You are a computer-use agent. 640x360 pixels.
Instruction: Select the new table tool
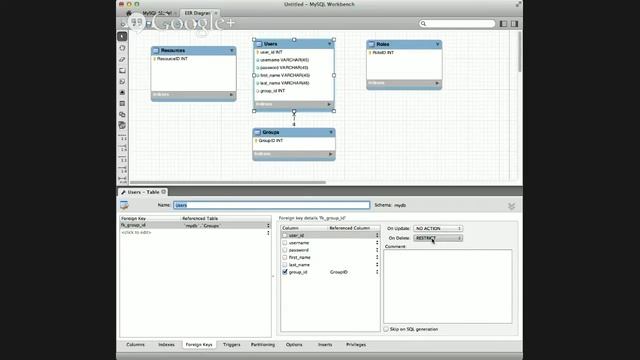click(x=122, y=104)
